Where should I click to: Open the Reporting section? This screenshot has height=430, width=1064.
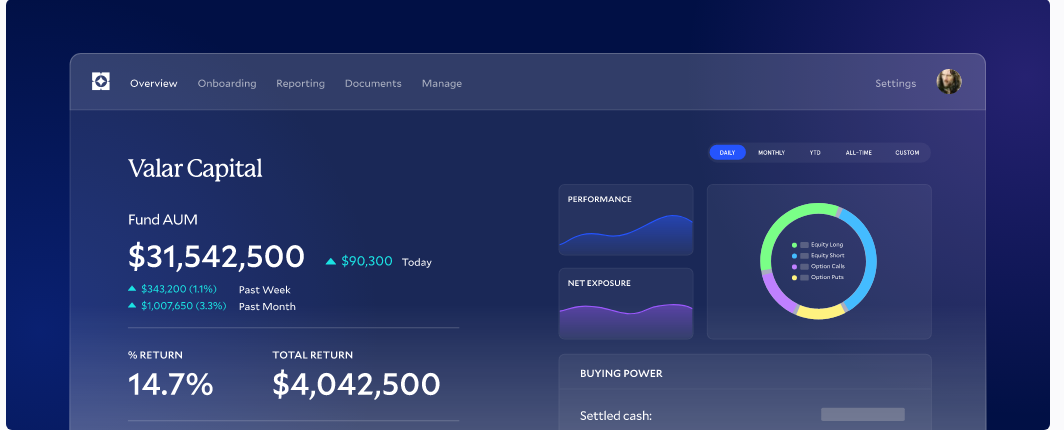click(x=300, y=84)
